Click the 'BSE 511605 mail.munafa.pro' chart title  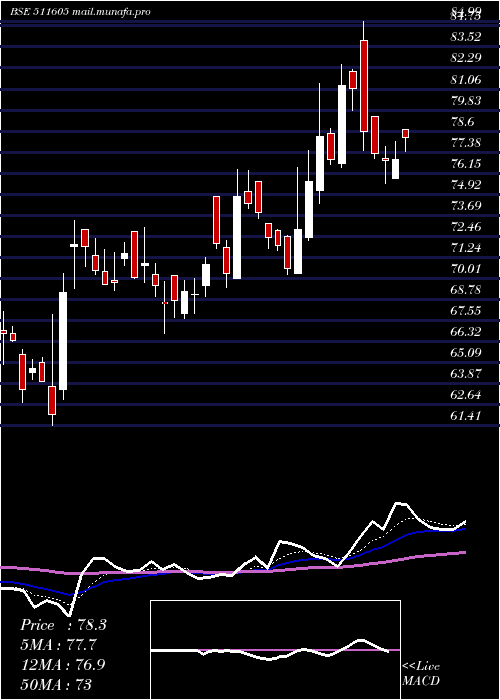tap(80, 12)
